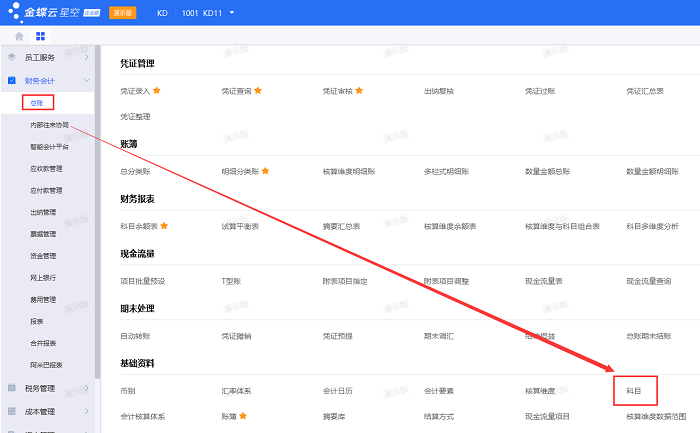Open 应收款管理 in the sidebar
The width and height of the screenshot is (700, 433).
(46, 168)
